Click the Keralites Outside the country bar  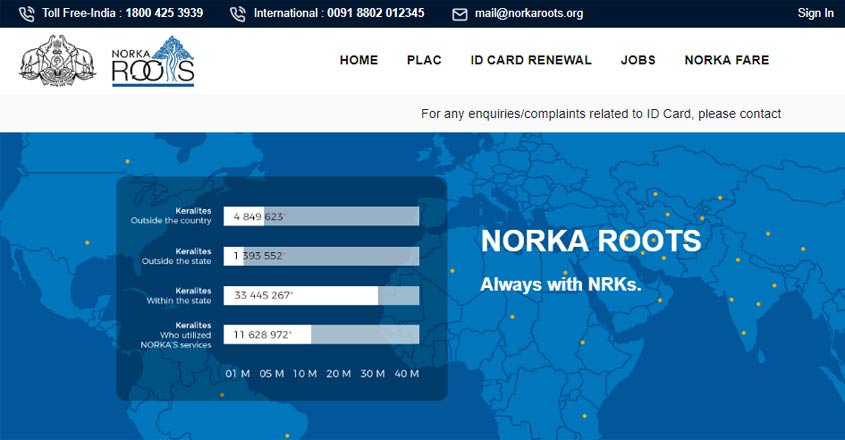[x=321, y=216]
